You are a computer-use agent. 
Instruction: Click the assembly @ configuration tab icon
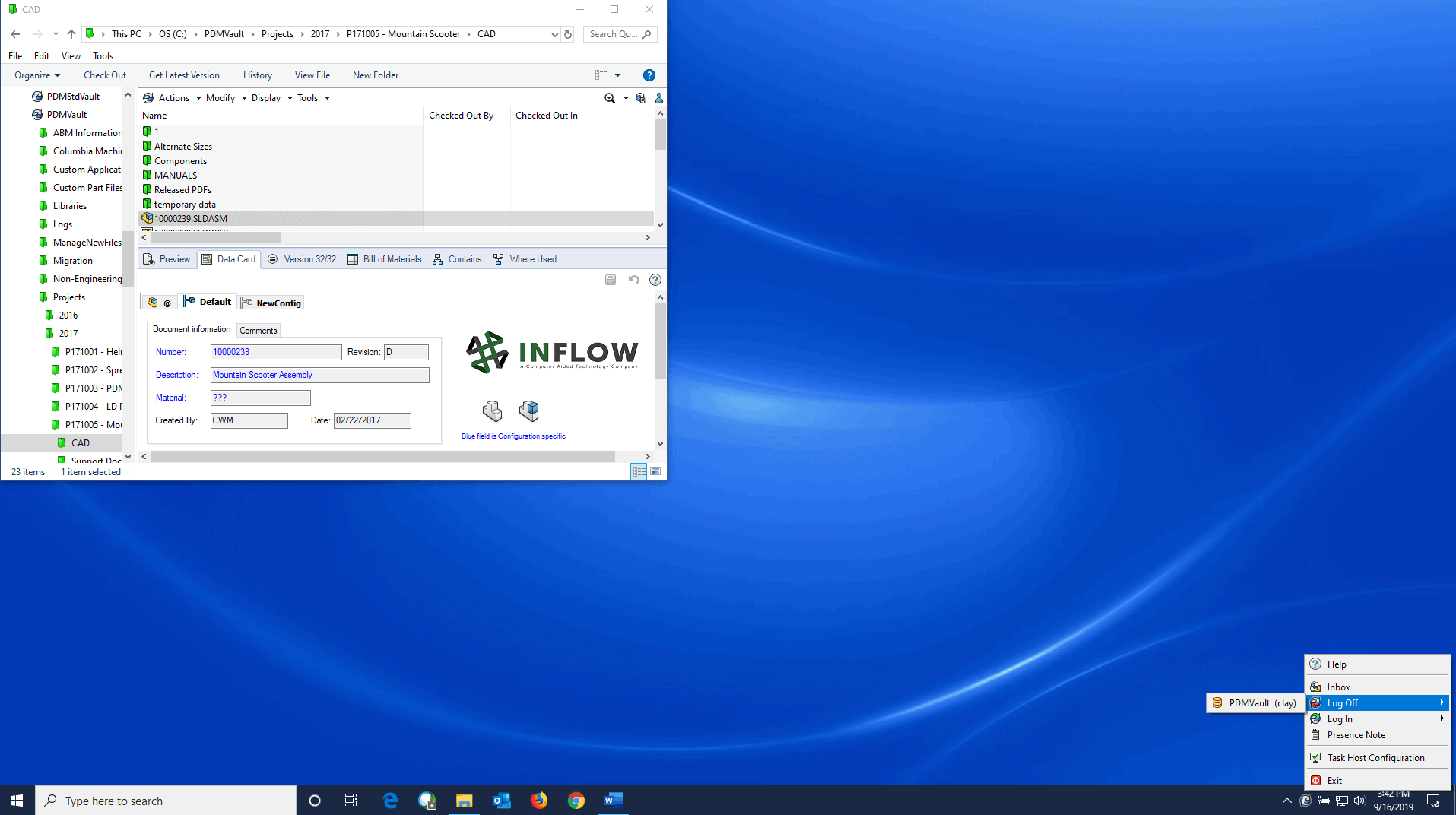(x=159, y=303)
